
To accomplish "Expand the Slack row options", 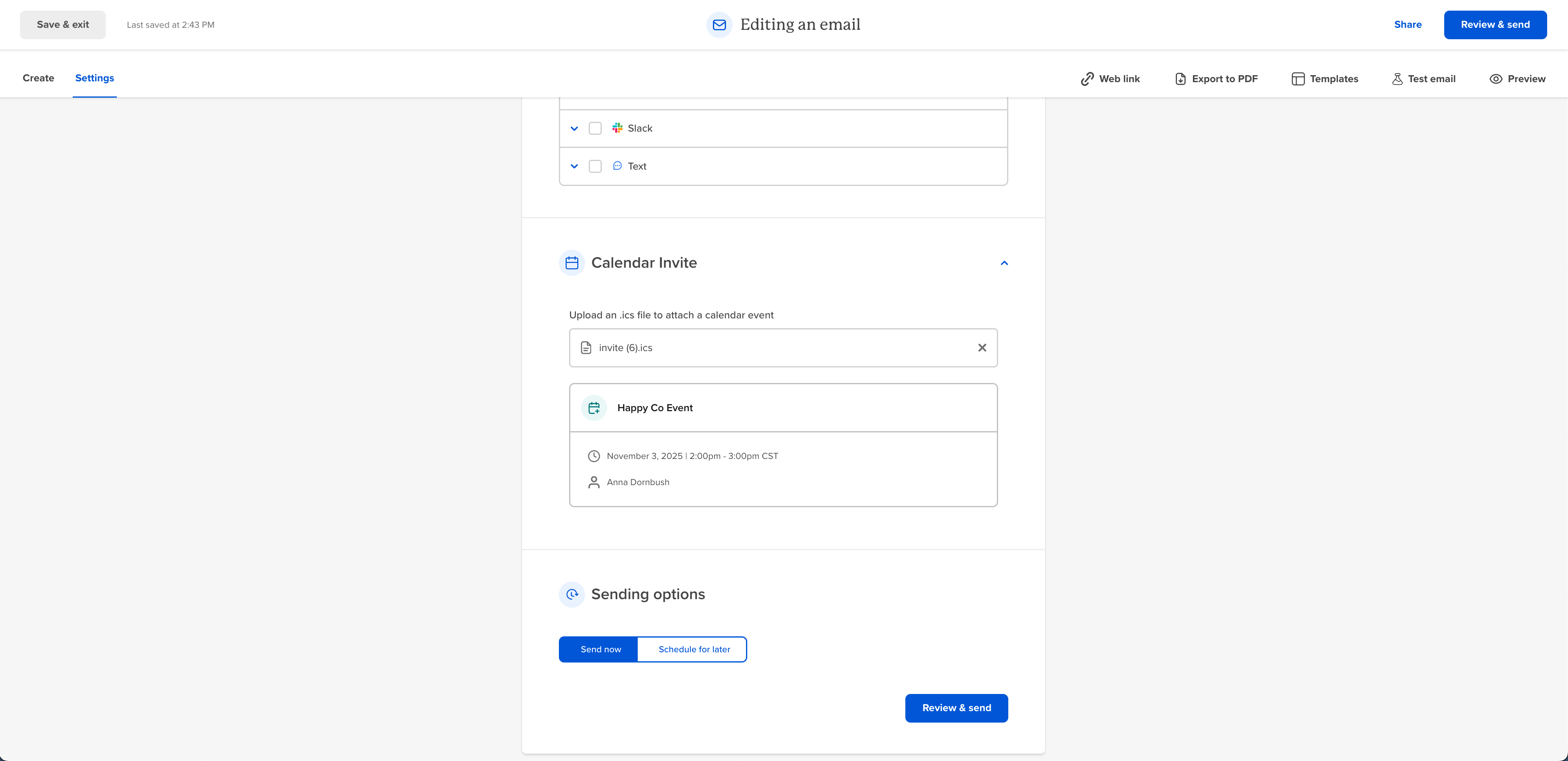I will 573,128.
